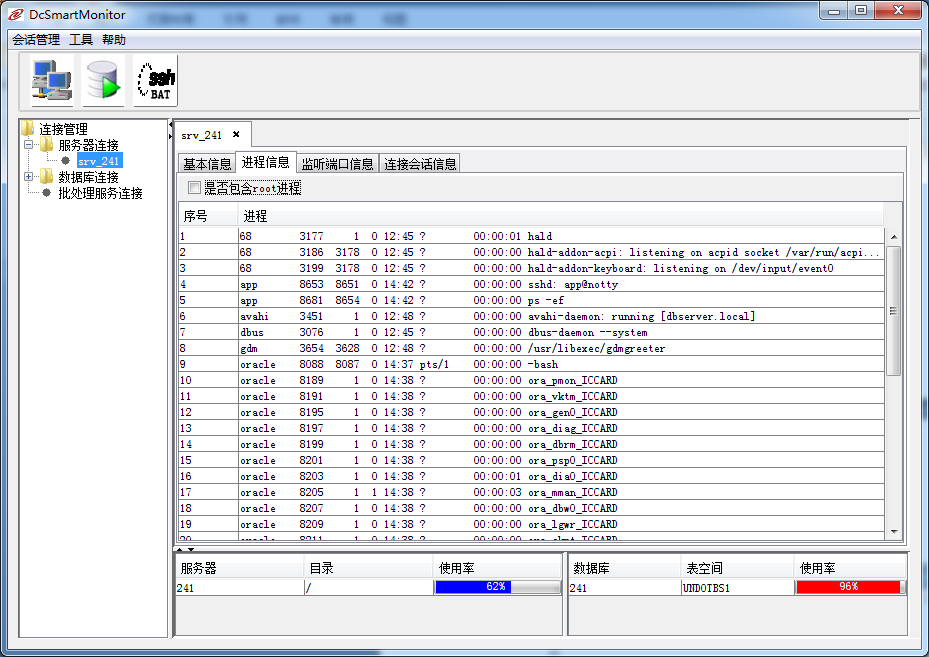Switch to the 监听端口信息 tab
929x657 pixels.
pos(337,164)
